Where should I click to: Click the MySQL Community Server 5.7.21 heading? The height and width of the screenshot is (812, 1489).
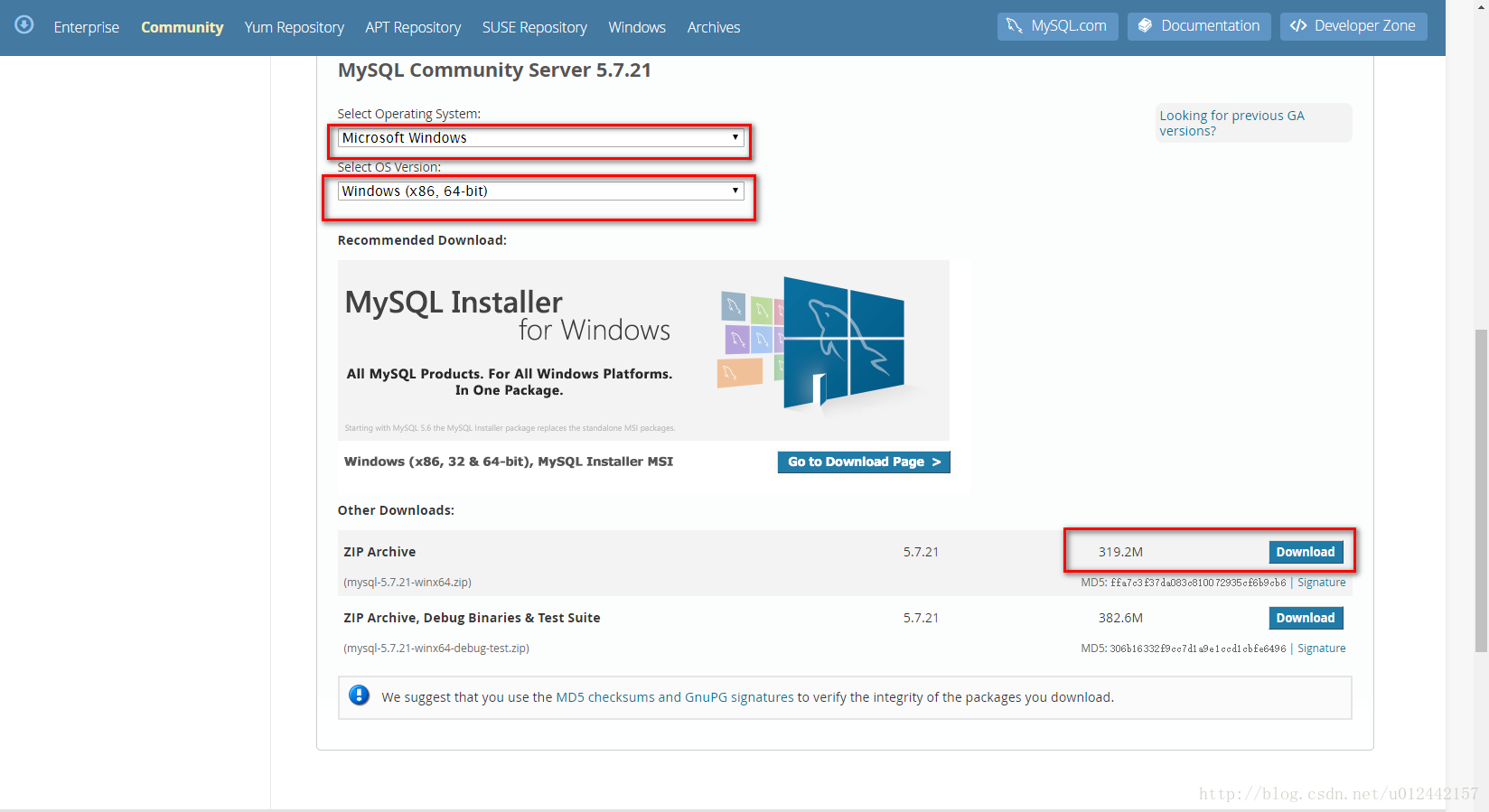click(494, 70)
